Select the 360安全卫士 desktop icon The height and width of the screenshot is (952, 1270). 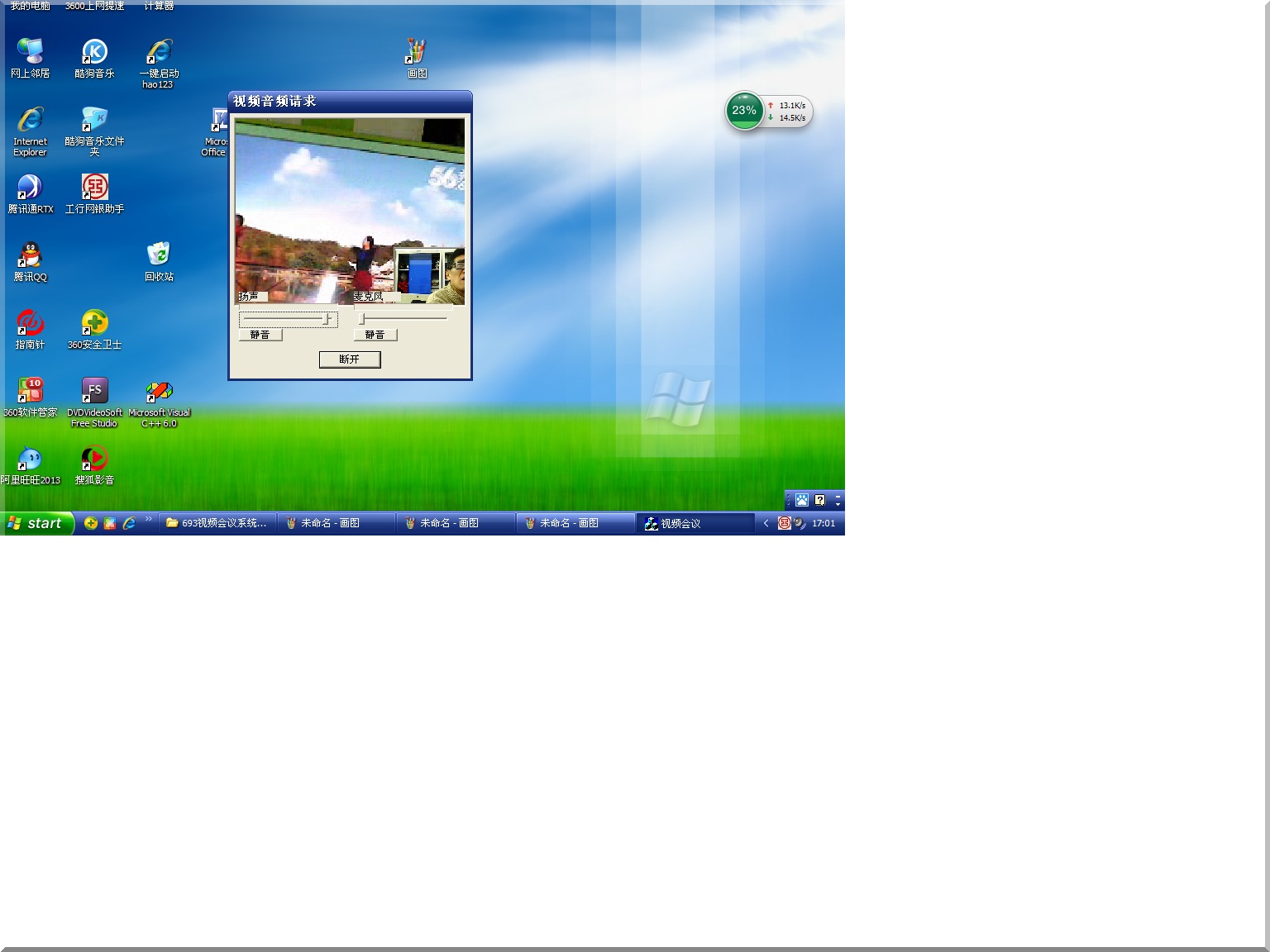point(94,322)
